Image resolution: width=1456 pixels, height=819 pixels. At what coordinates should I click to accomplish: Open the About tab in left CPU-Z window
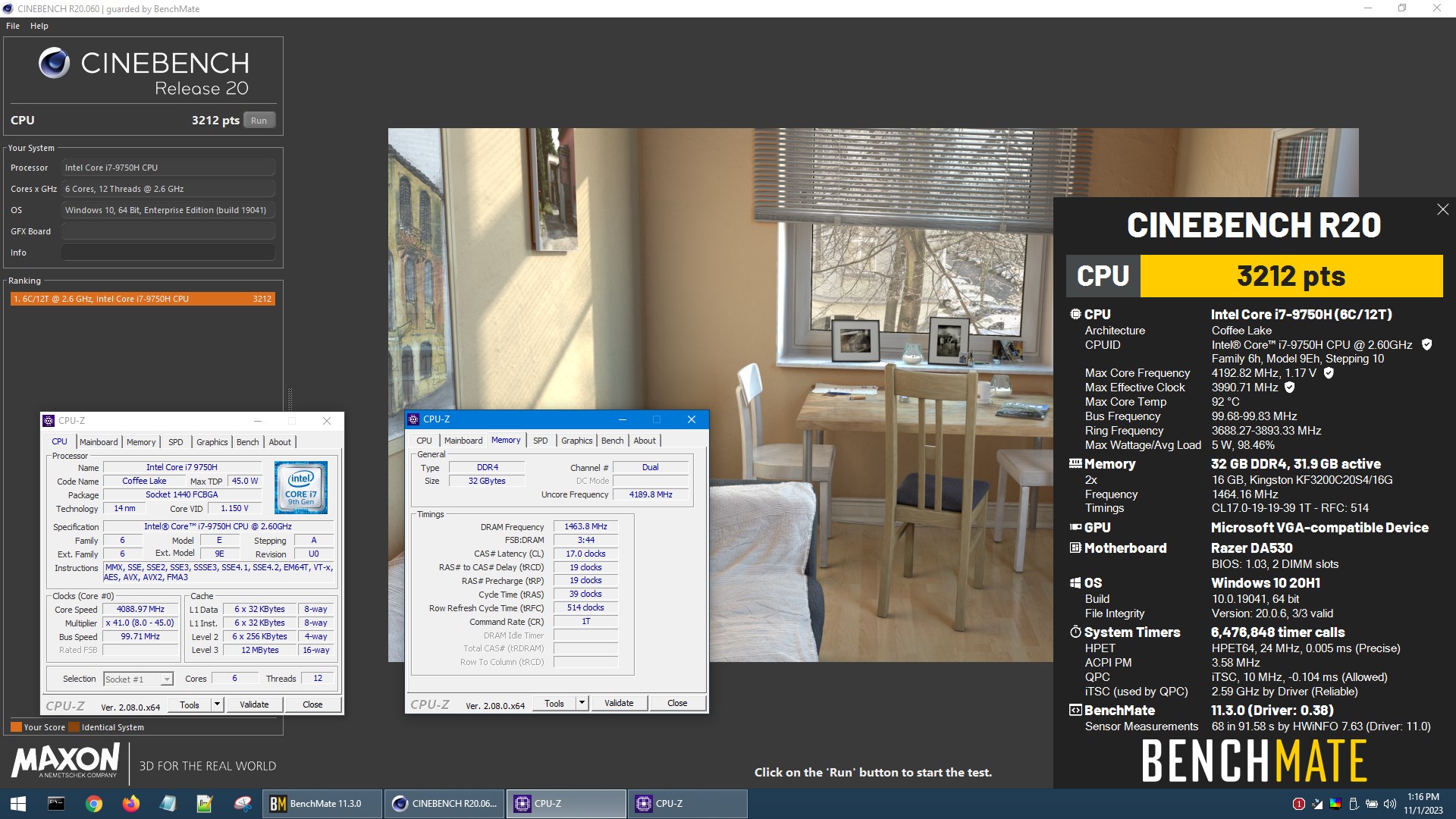tap(280, 442)
